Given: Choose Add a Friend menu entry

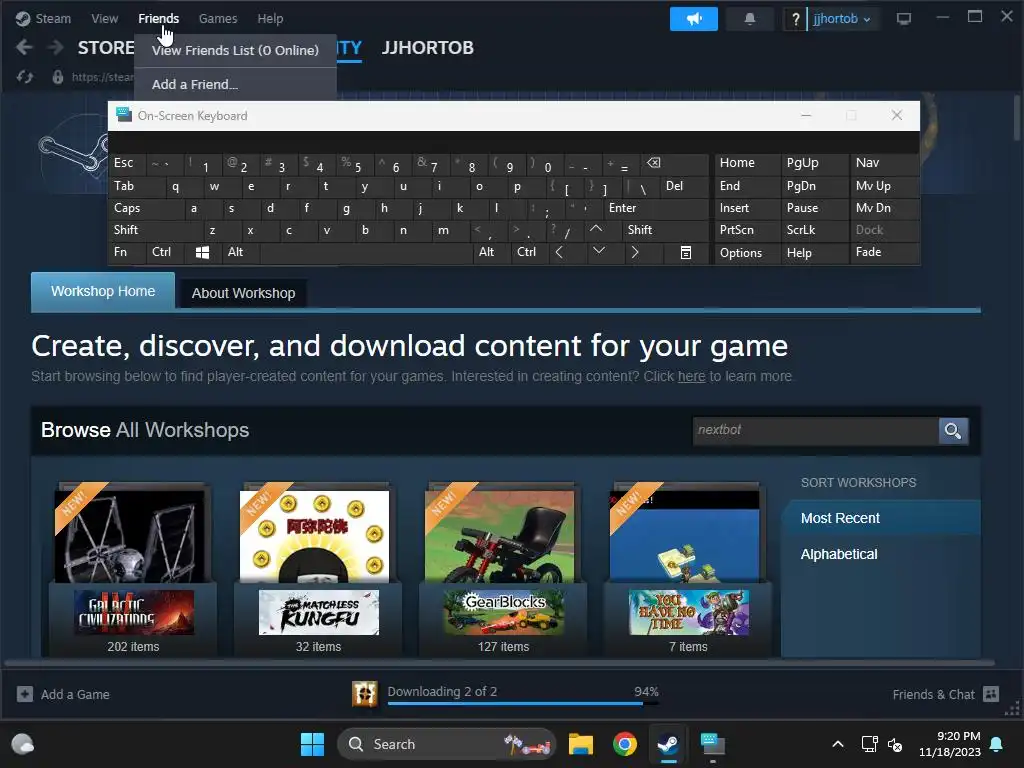Looking at the screenshot, I should [x=235, y=84].
